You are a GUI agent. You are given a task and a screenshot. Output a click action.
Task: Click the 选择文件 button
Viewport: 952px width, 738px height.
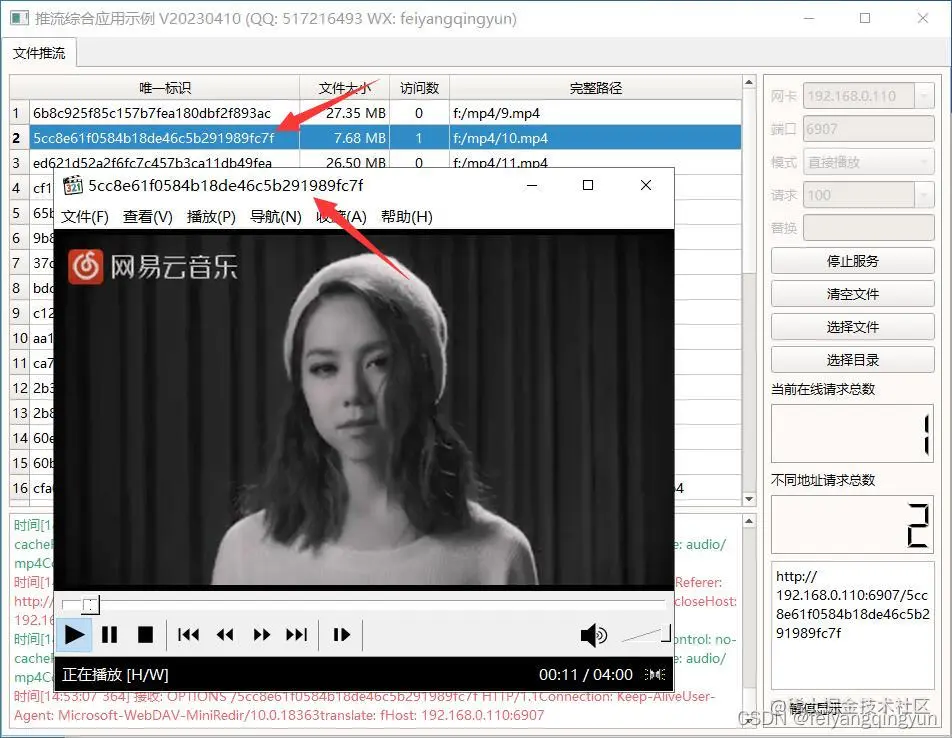(x=852, y=327)
